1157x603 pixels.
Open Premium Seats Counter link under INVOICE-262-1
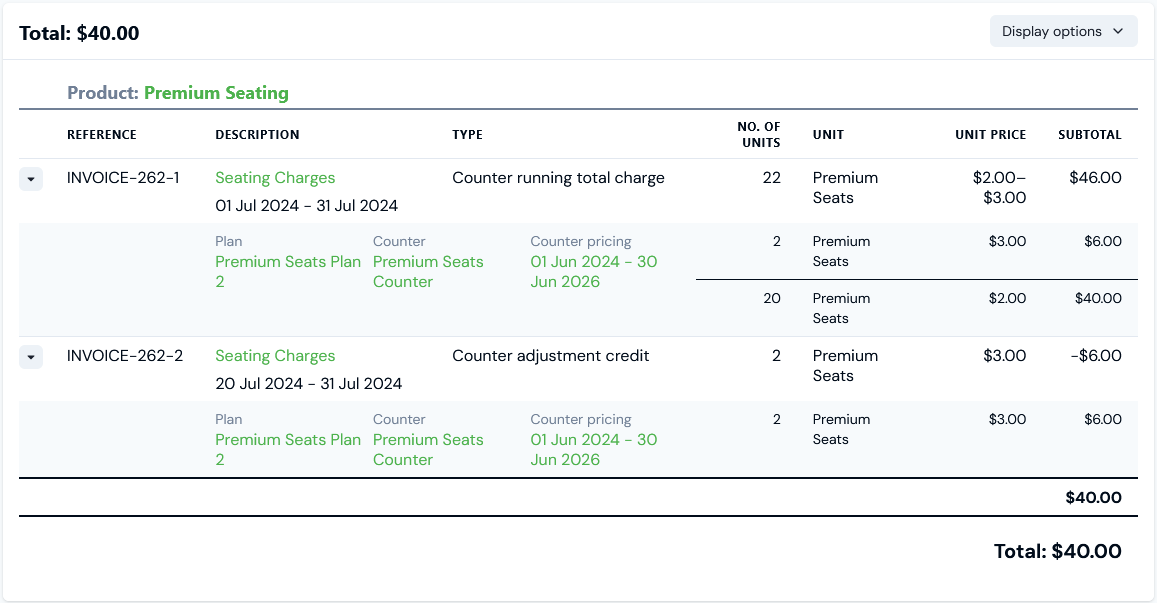(427, 271)
